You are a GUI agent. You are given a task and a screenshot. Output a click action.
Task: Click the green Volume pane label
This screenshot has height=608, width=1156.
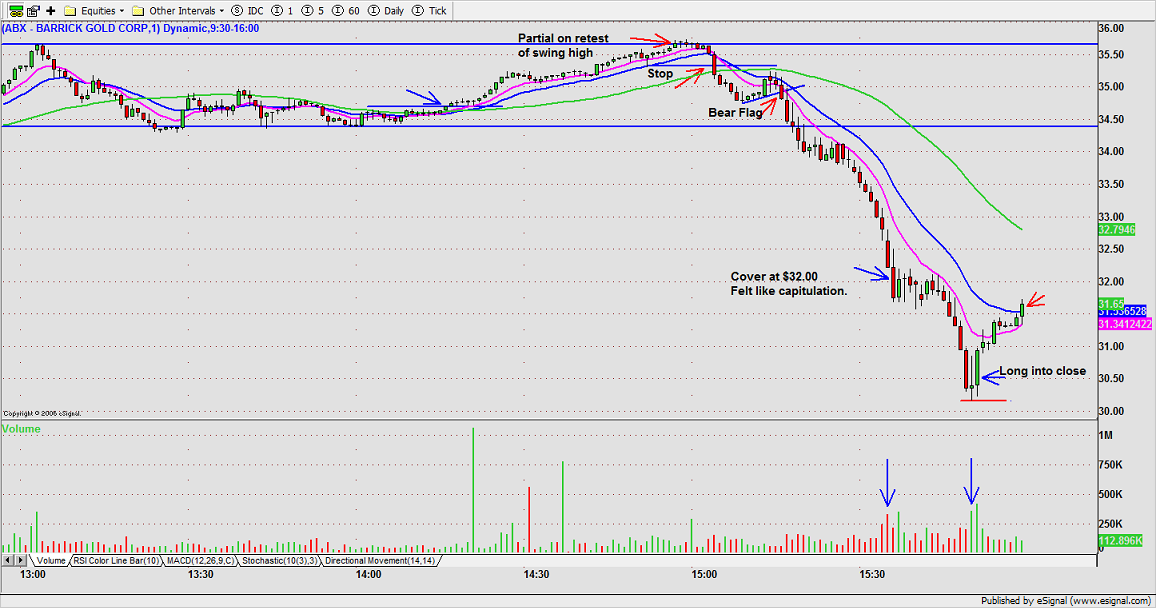(x=21, y=429)
